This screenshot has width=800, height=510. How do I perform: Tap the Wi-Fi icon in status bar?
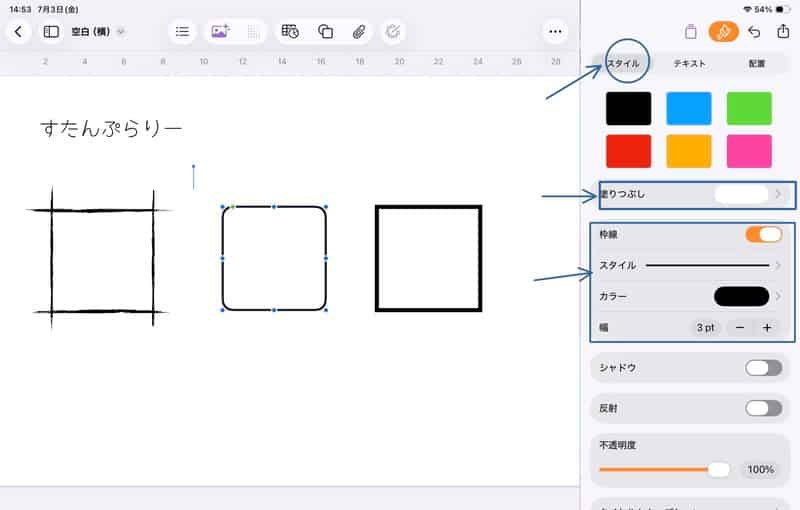coord(747,9)
